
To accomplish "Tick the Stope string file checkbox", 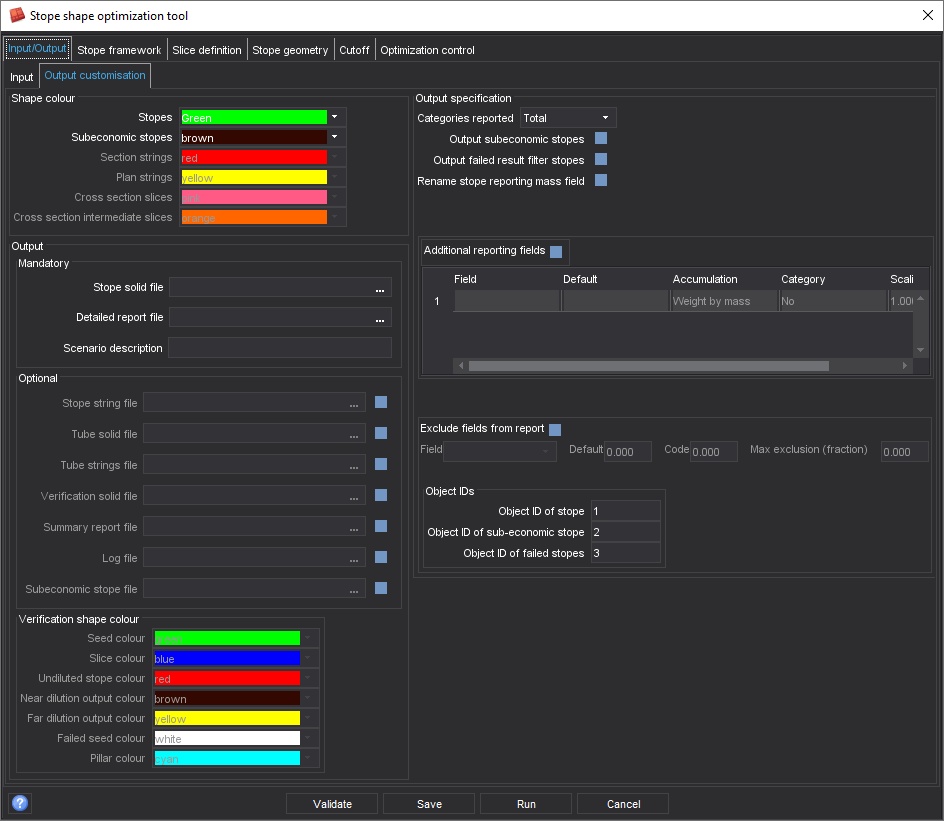I will click(381, 402).
